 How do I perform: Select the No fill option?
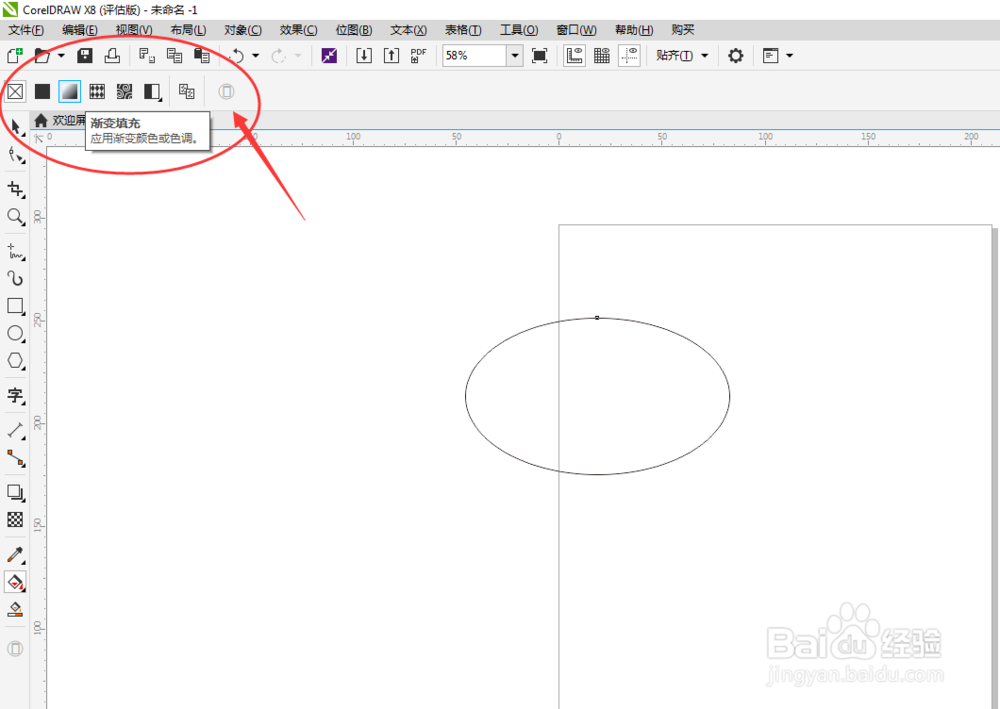coord(15,92)
